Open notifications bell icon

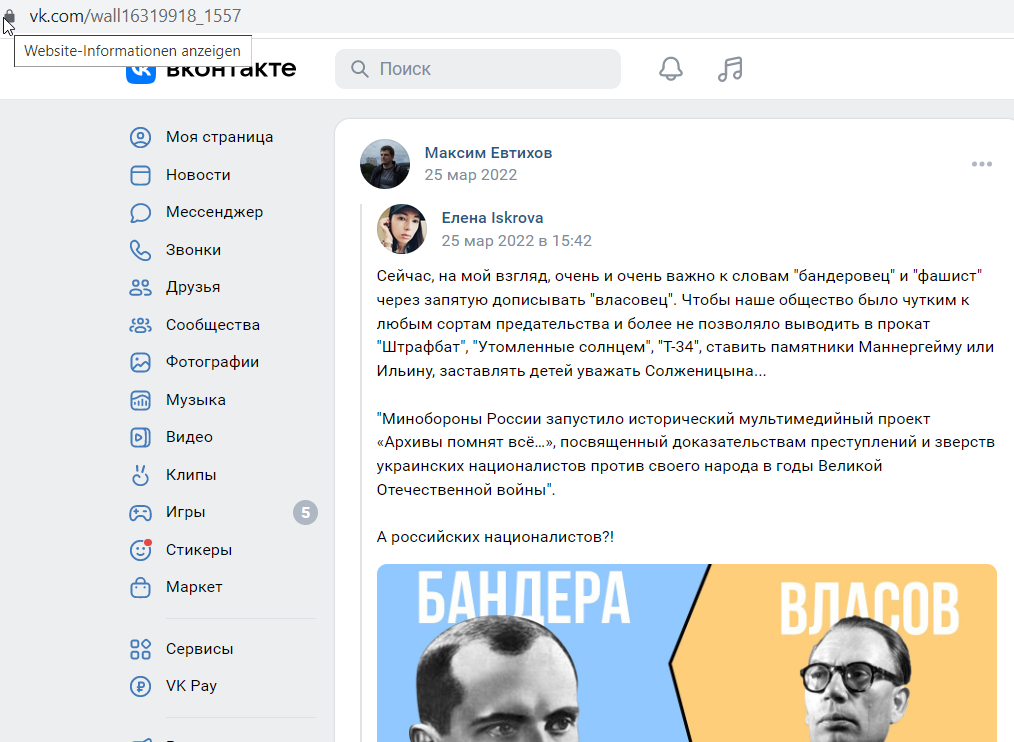click(671, 69)
